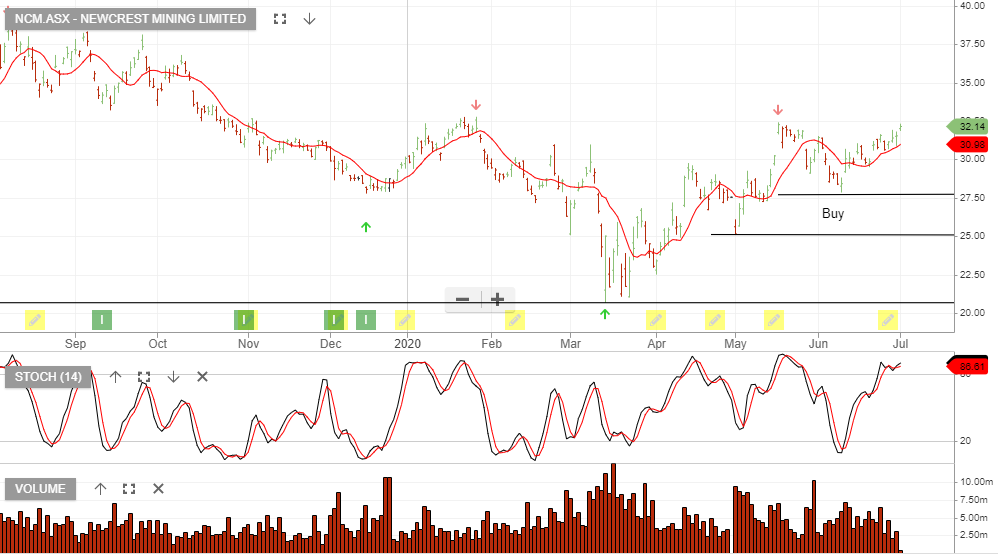The image size is (998, 554).
Task: Select the Buy text annotation
Action: point(833,213)
